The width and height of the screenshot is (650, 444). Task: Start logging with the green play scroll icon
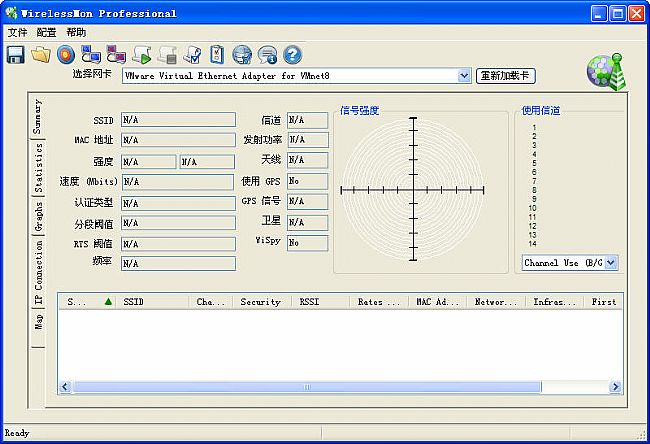(142, 55)
